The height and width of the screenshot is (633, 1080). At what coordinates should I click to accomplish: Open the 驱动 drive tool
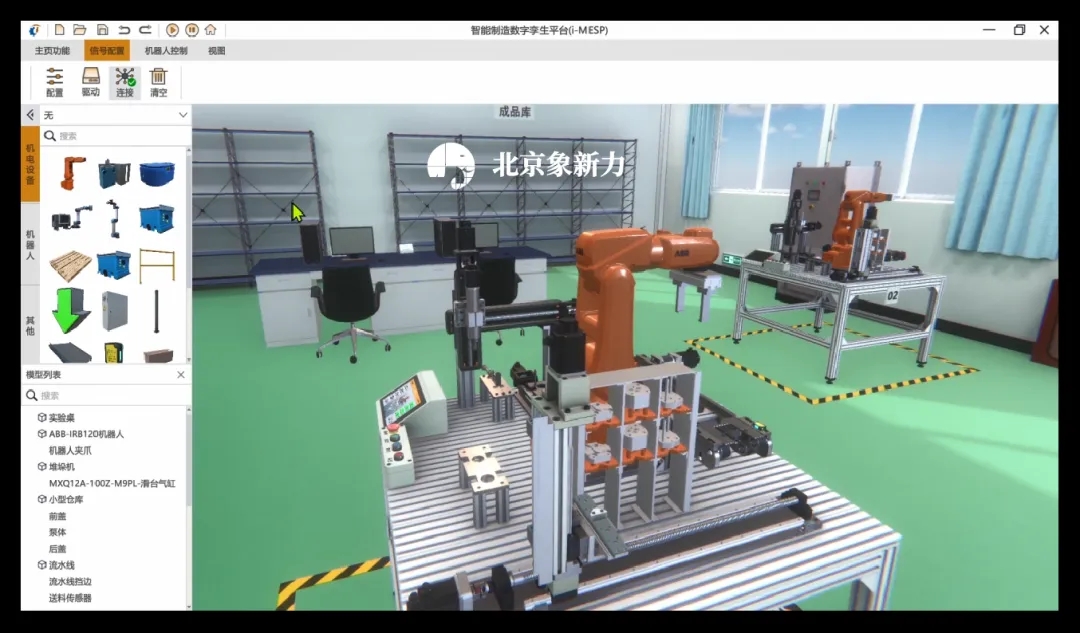point(90,82)
